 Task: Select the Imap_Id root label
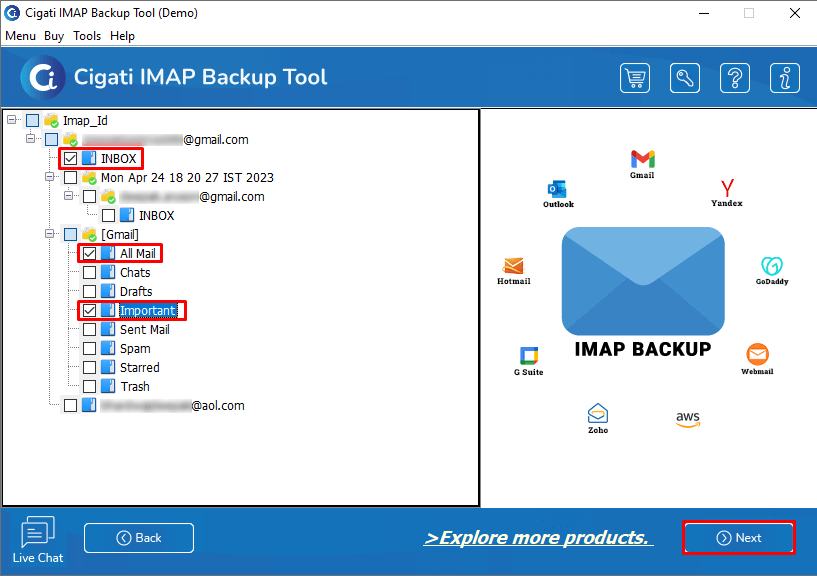click(85, 121)
